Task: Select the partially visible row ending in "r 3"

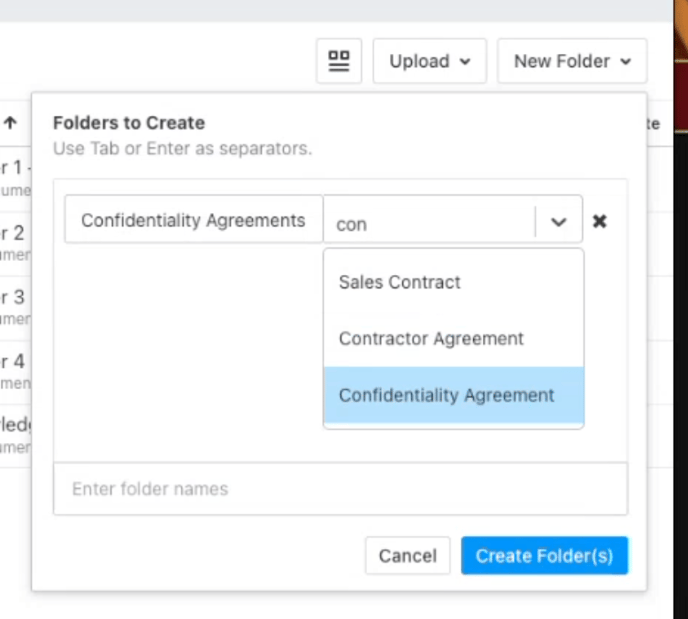Action: point(14,307)
